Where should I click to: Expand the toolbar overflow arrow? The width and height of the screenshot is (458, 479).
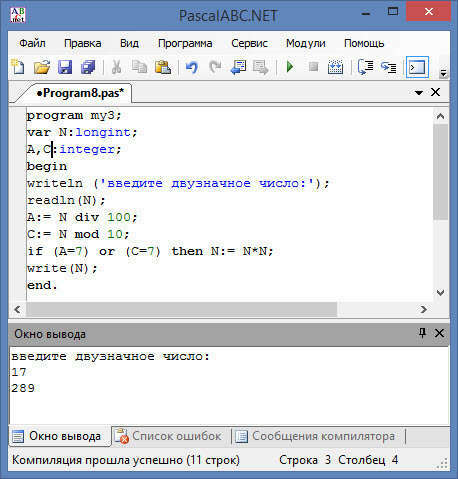[x=443, y=73]
